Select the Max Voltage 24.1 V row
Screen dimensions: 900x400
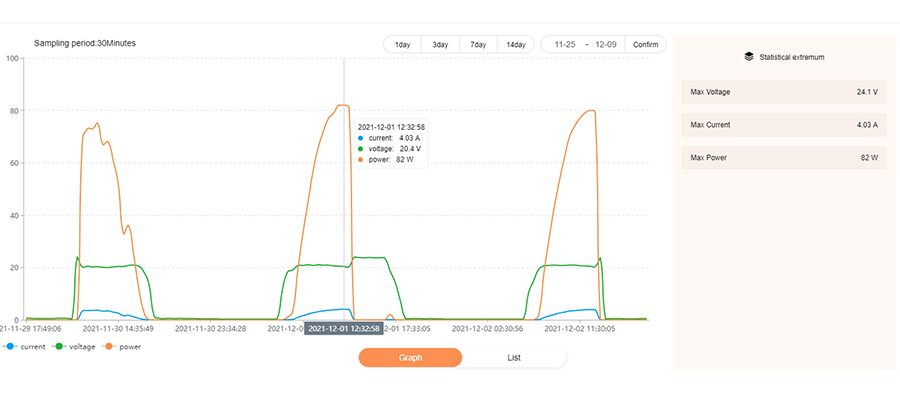click(x=784, y=92)
